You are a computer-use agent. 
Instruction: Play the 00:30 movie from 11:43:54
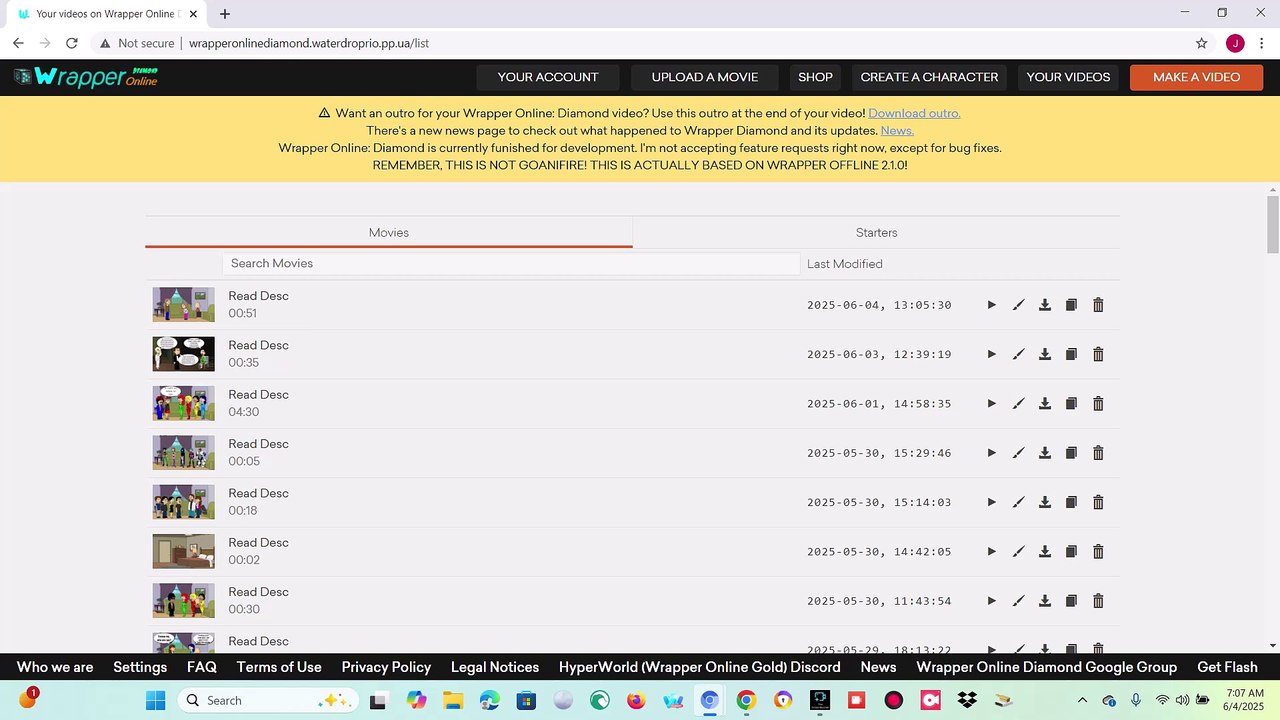991,601
